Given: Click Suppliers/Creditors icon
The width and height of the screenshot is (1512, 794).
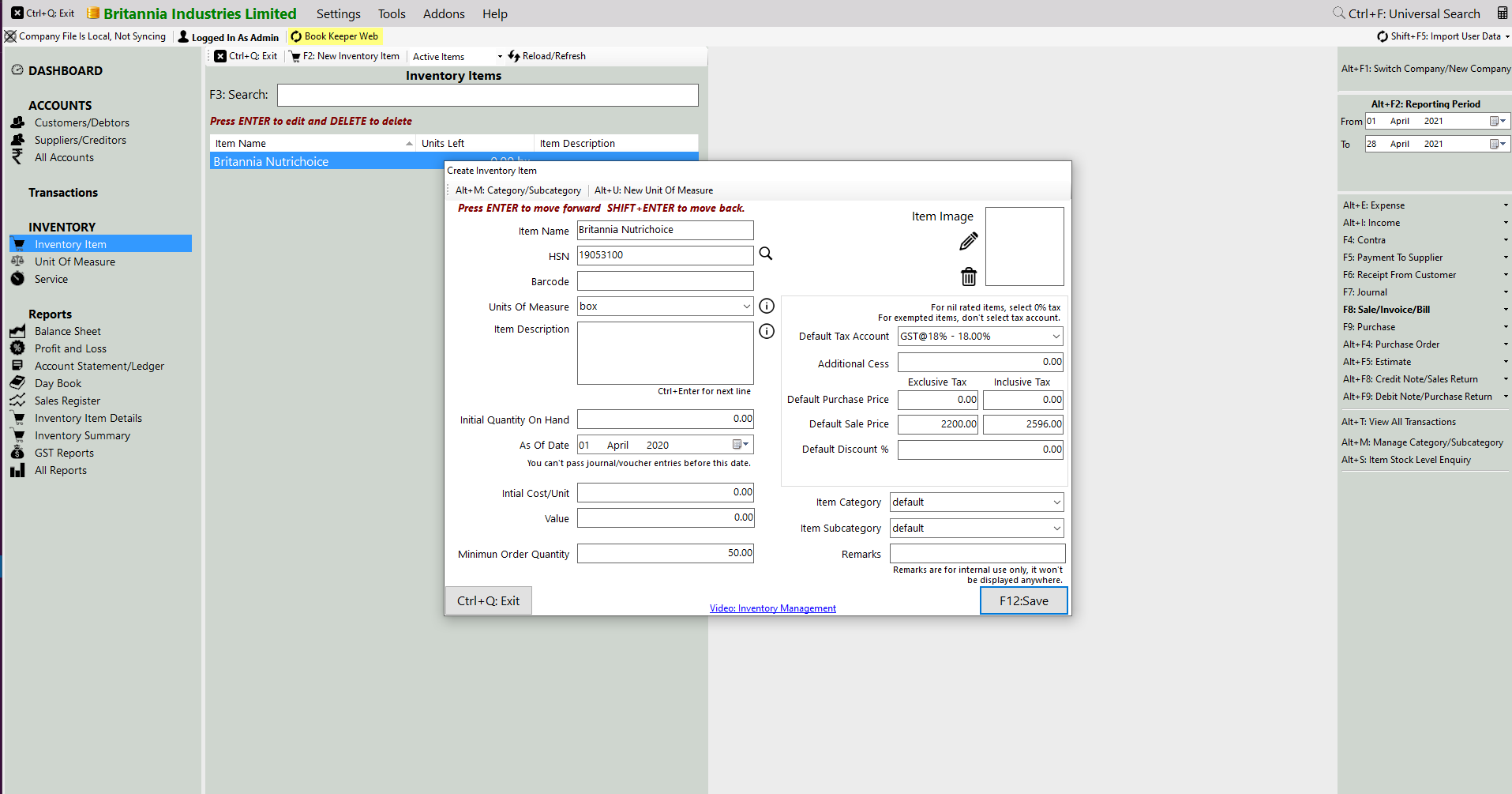Looking at the screenshot, I should (18, 140).
